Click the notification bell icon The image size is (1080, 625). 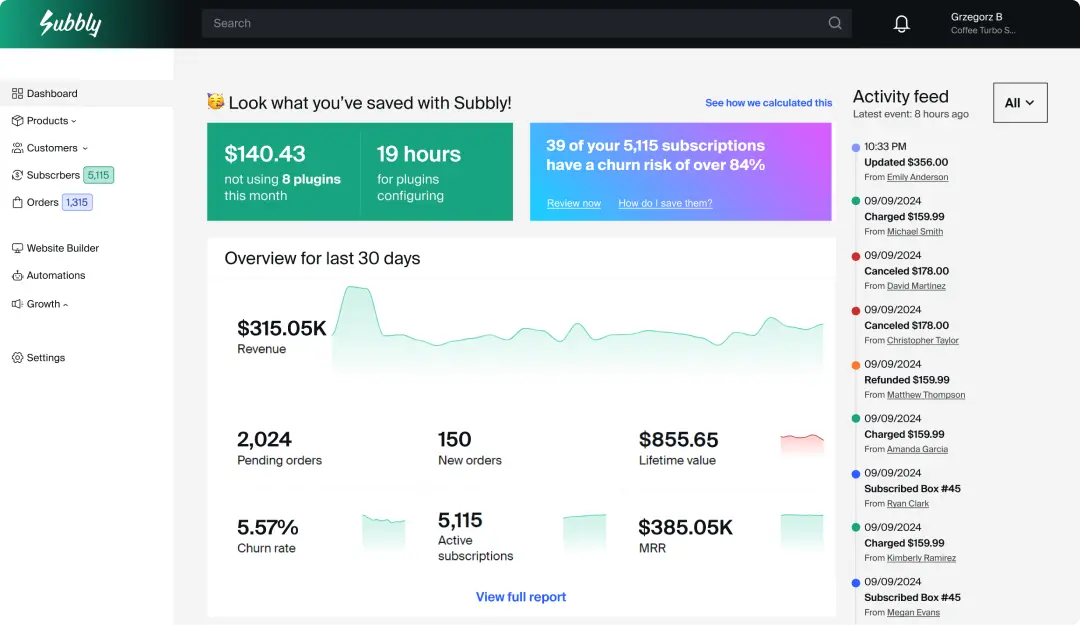pos(901,24)
